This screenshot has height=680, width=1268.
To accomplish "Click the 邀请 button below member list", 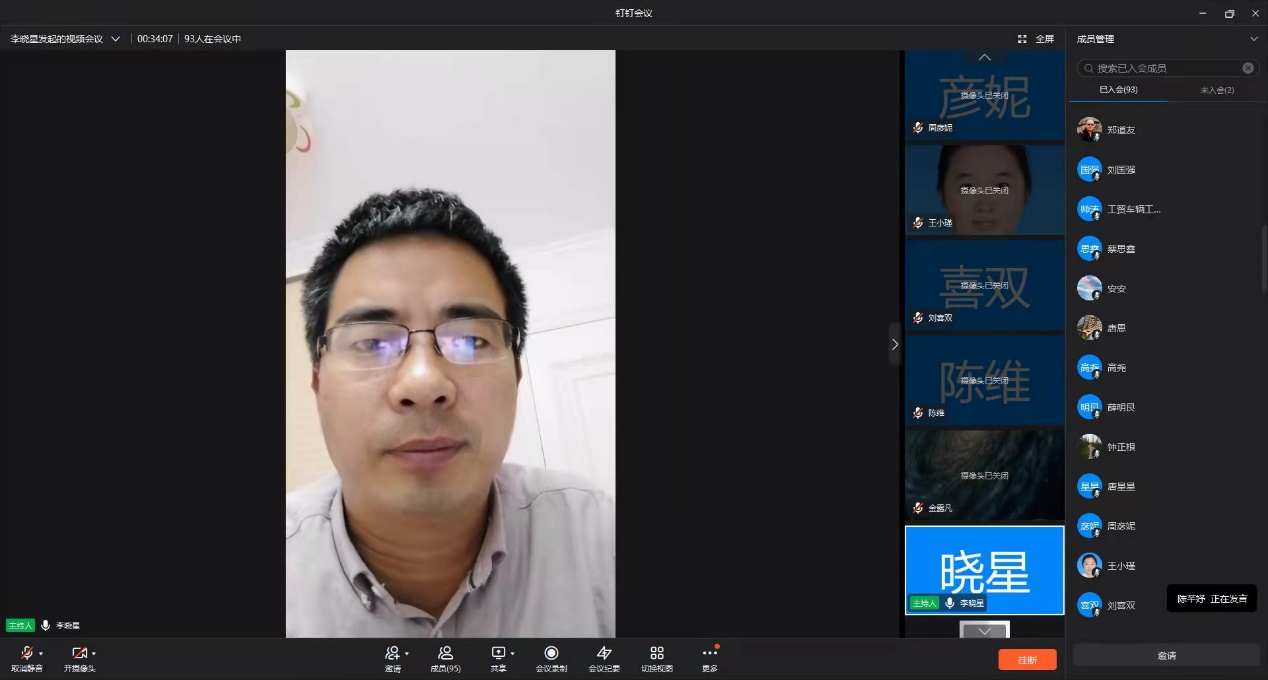I will coord(1166,655).
